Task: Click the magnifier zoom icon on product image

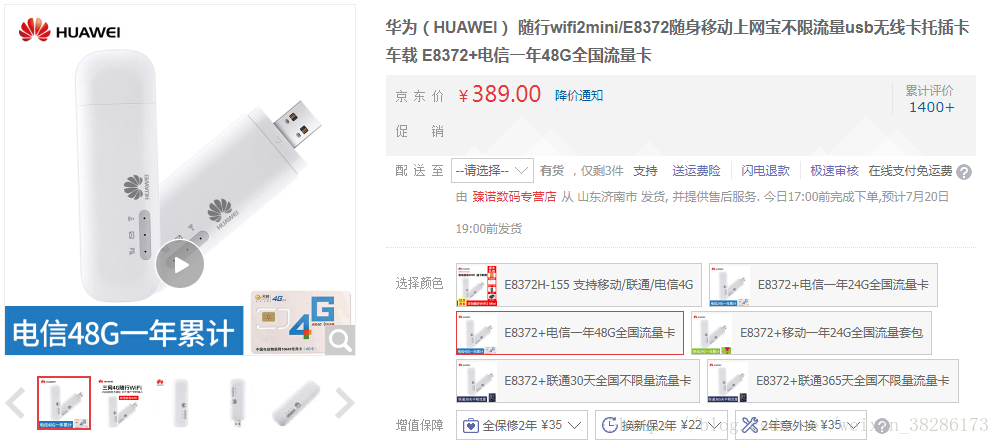Action: pyautogui.click(x=341, y=341)
